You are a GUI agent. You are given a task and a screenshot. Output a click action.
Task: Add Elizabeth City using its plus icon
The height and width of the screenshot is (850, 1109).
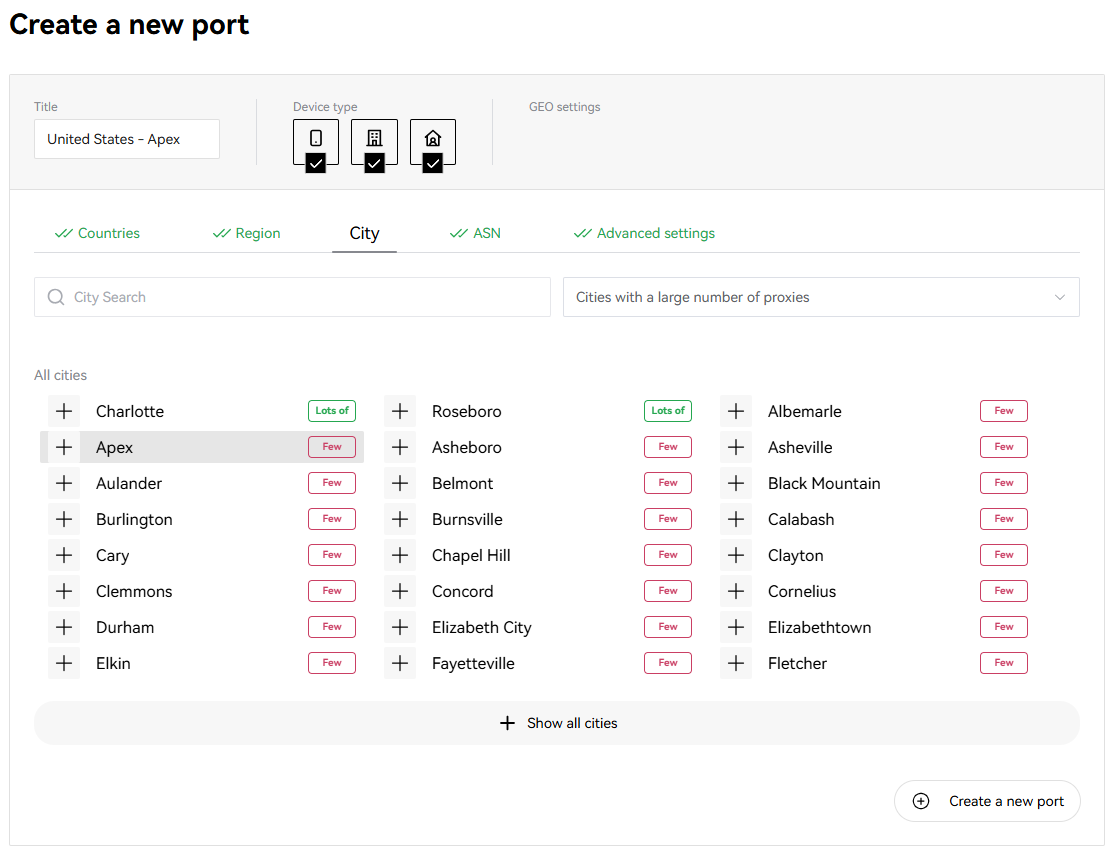pyautogui.click(x=400, y=627)
